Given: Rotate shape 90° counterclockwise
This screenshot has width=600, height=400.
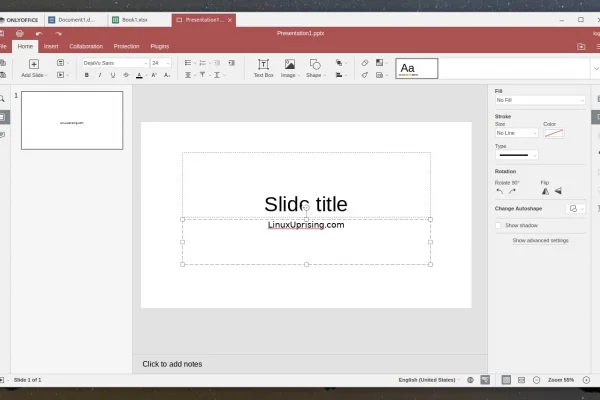Looking at the screenshot, I should [499, 191].
